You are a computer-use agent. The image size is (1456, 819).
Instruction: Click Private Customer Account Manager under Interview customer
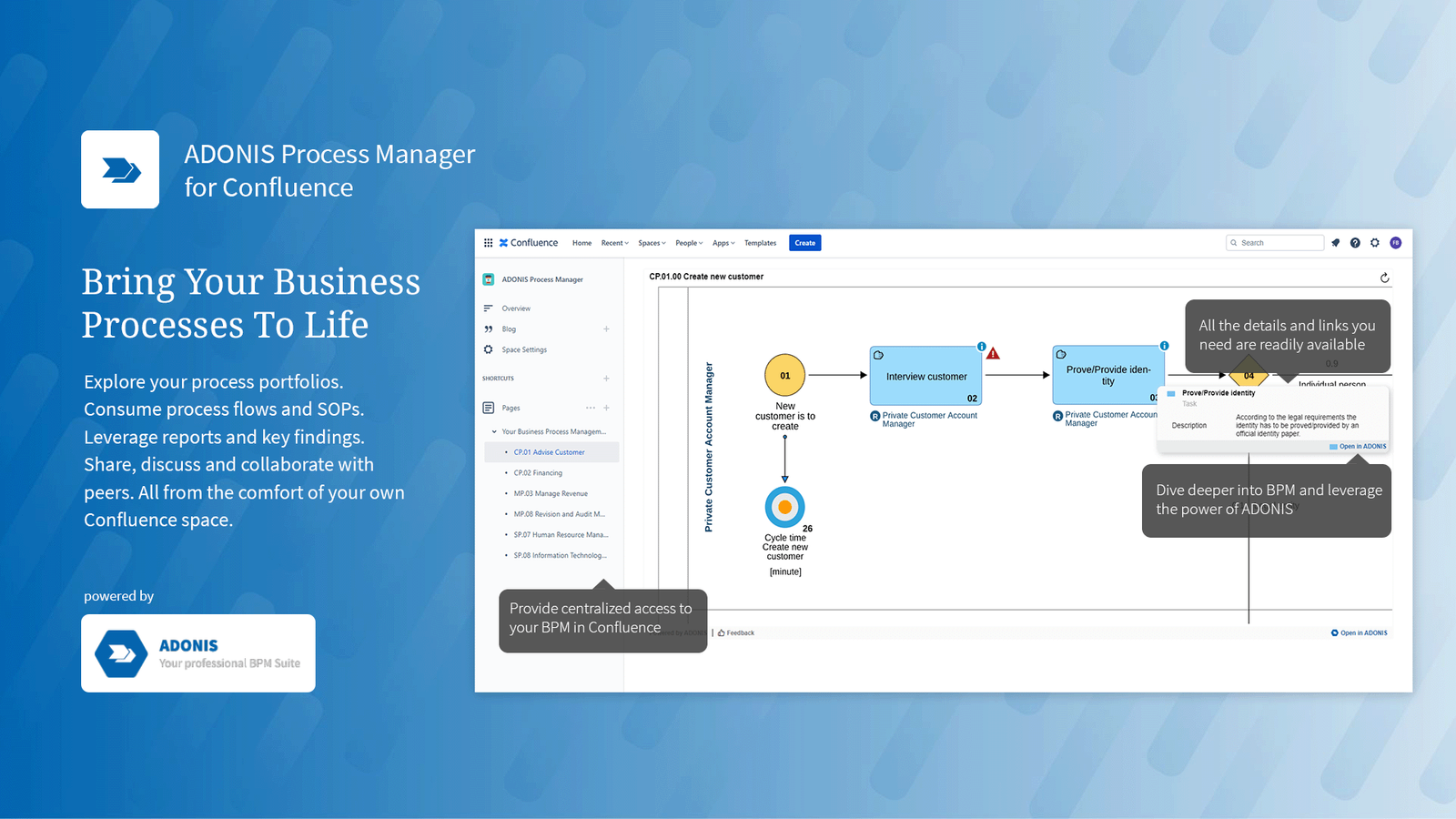929,420
